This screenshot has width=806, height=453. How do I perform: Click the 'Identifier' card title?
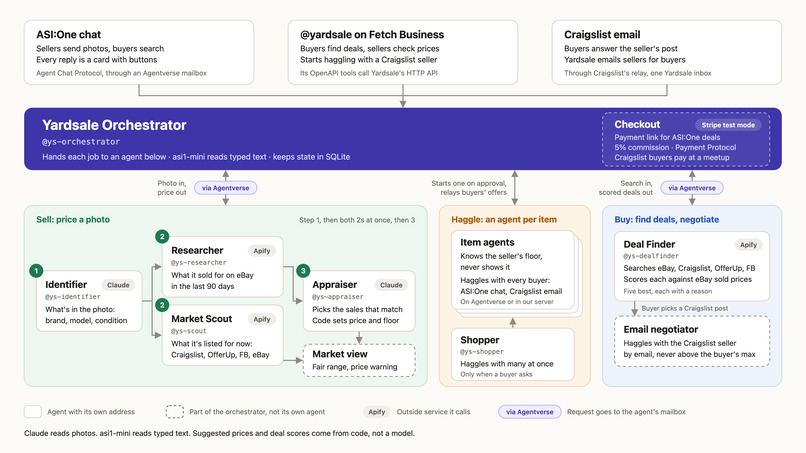click(66, 284)
